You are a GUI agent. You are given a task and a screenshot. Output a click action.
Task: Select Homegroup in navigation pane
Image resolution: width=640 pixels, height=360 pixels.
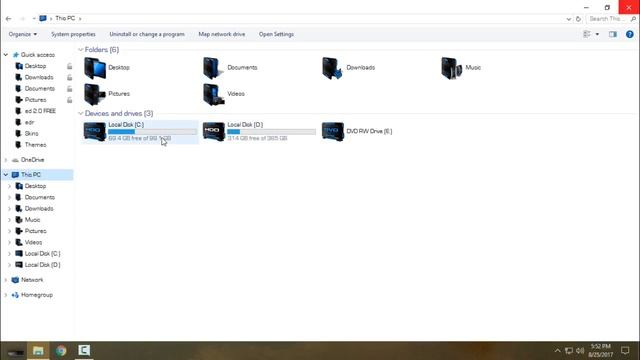click(x=37, y=295)
